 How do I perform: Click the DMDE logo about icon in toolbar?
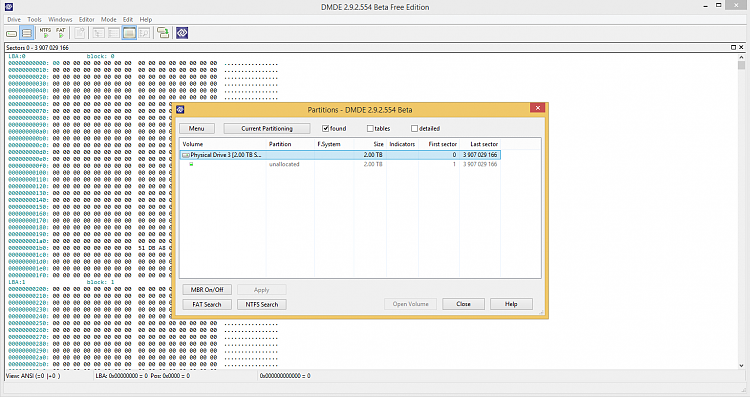click(x=182, y=33)
